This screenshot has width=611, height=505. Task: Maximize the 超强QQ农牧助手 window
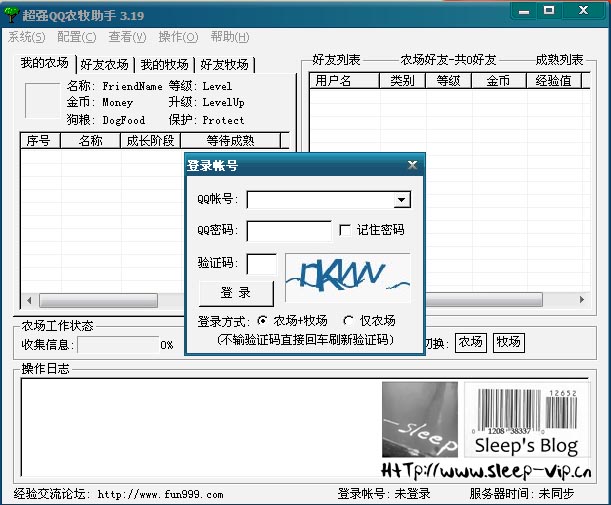coord(549,11)
